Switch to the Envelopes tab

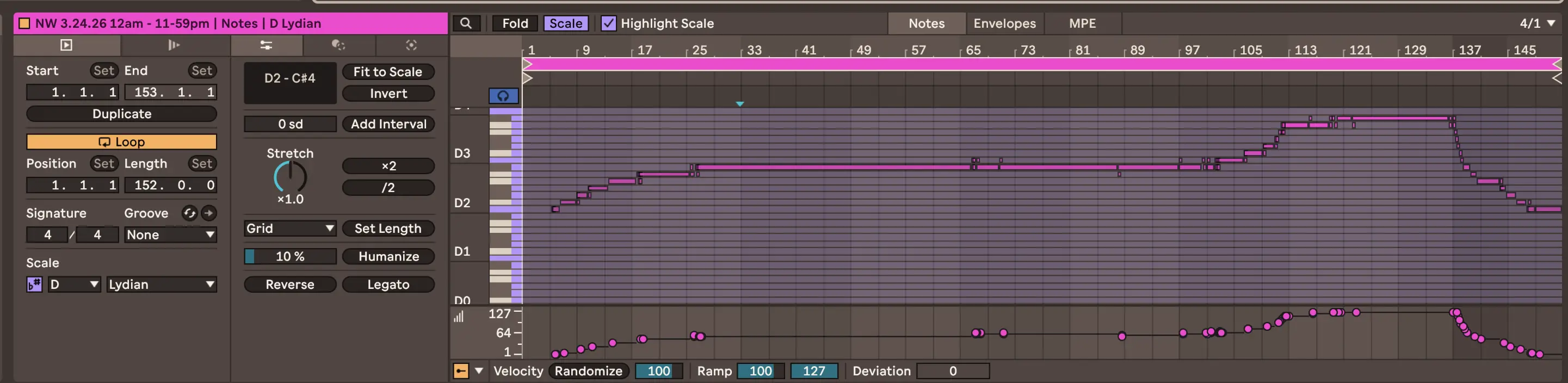pos(1004,23)
